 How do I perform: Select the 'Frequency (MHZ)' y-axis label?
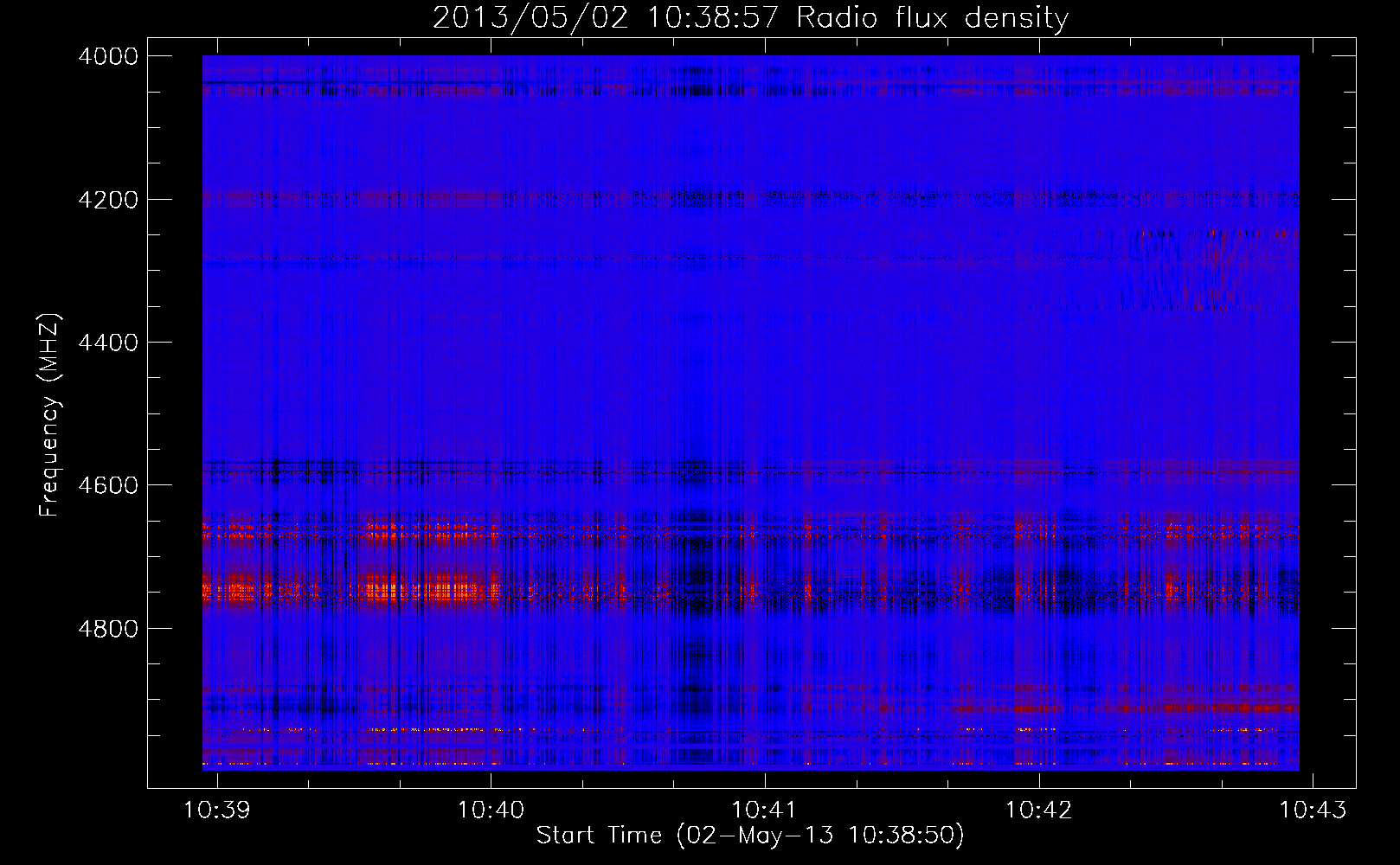[x=50, y=415]
